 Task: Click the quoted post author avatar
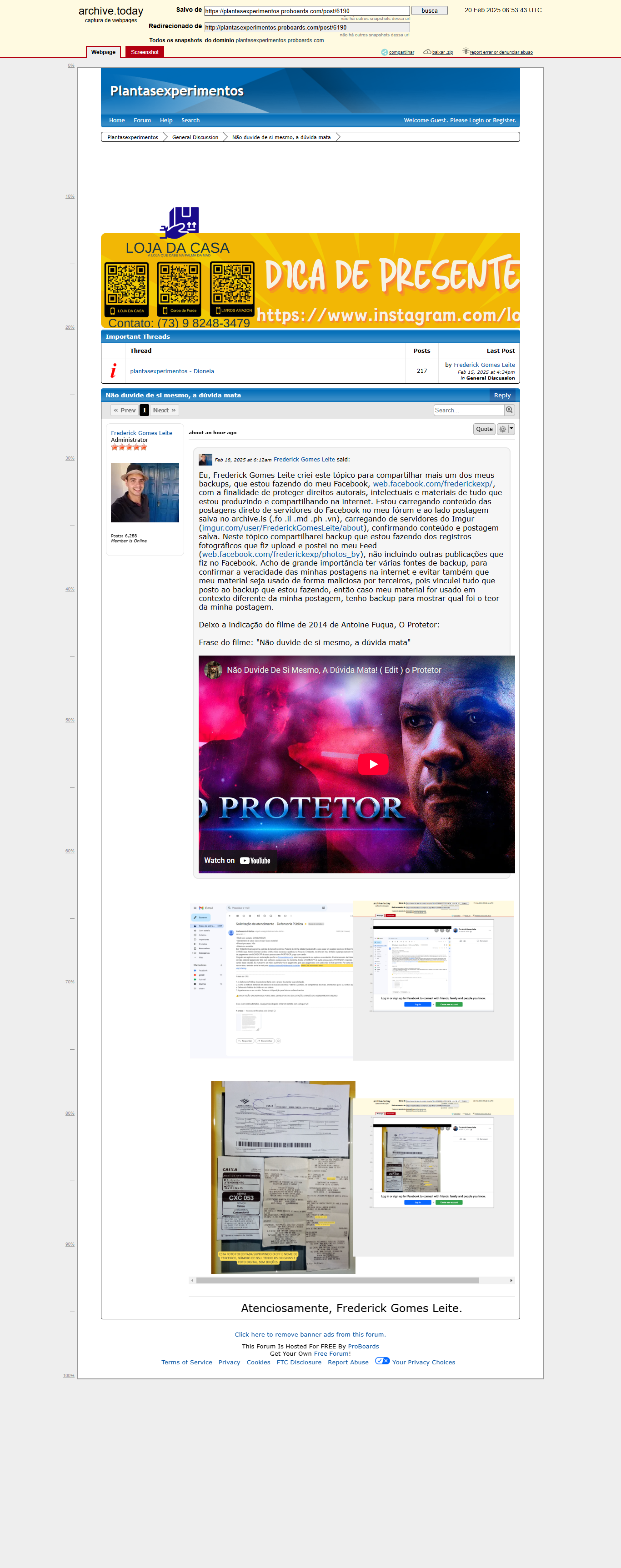[x=205, y=460]
